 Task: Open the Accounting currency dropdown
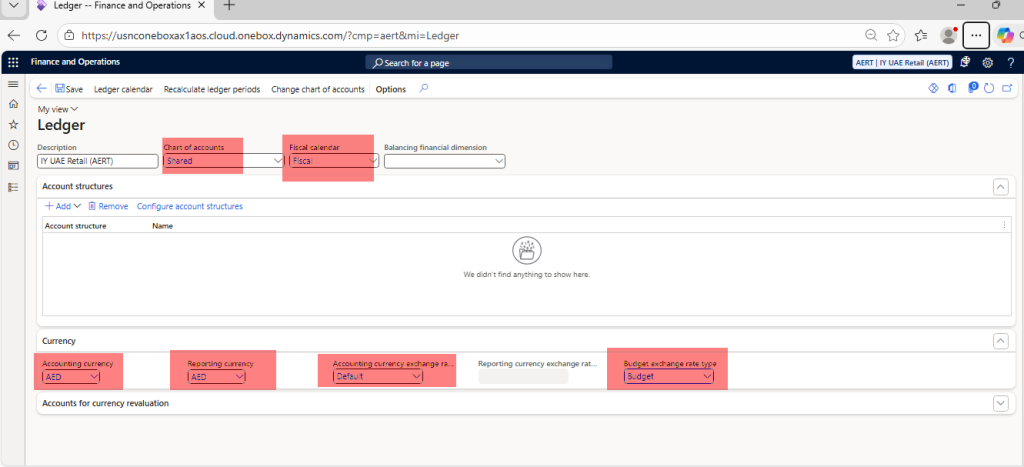coord(94,377)
